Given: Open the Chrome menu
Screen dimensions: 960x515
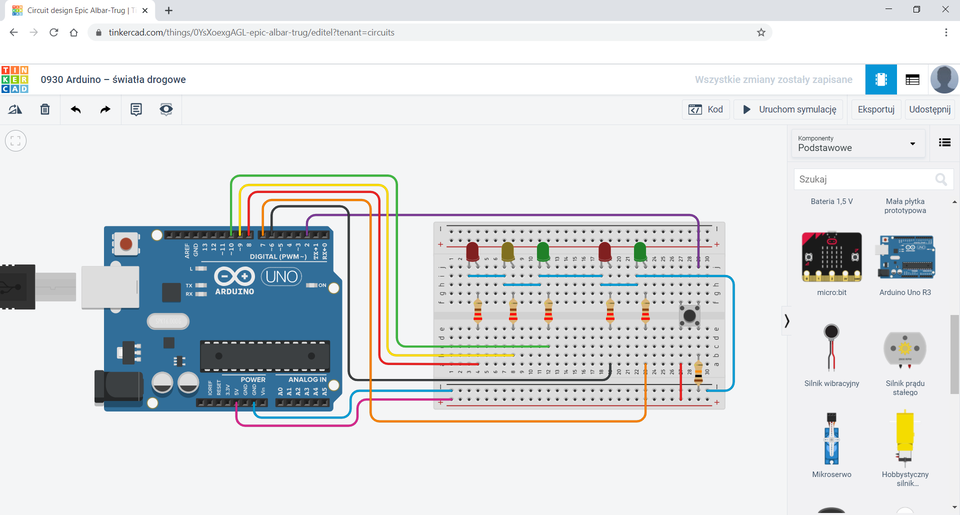Looking at the screenshot, I should coord(946,32).
